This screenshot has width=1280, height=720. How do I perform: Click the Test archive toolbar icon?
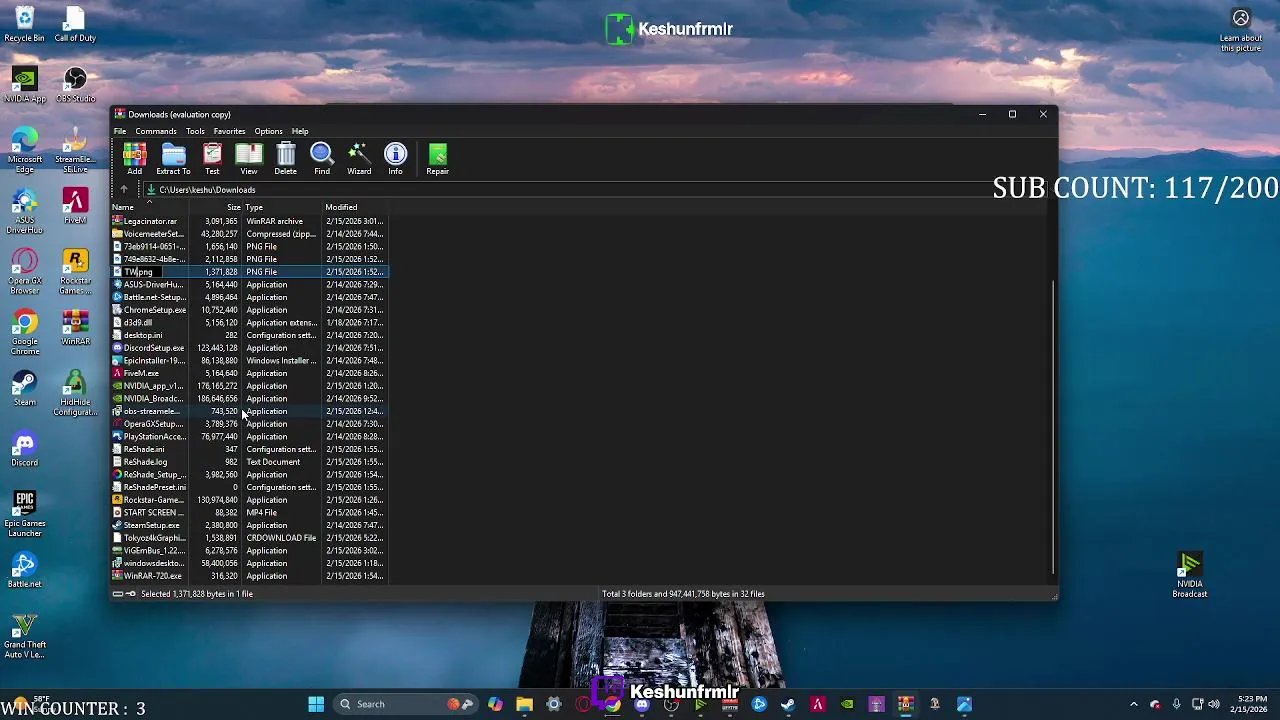click(x=212, y=158)
